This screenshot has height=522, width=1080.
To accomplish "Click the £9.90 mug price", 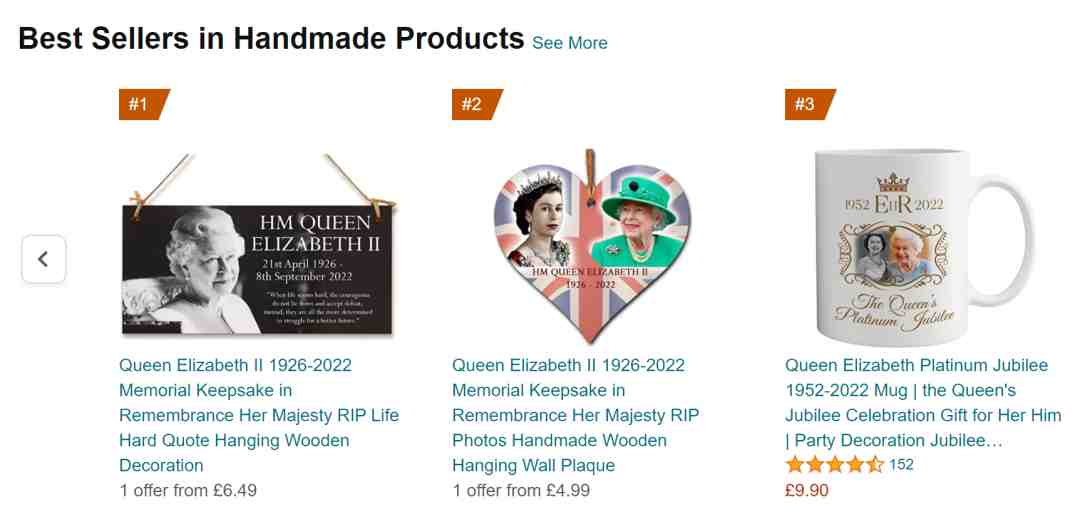I will coord(807,490).
